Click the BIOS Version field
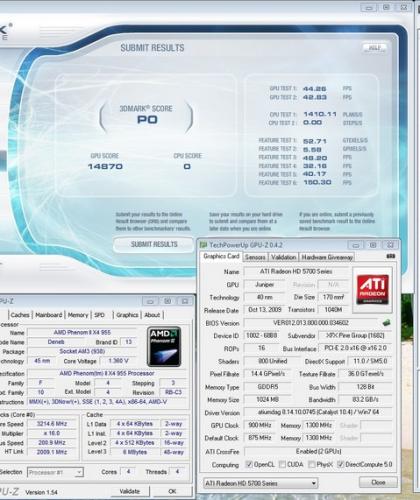420x500 pixels. tap(311, 323)
